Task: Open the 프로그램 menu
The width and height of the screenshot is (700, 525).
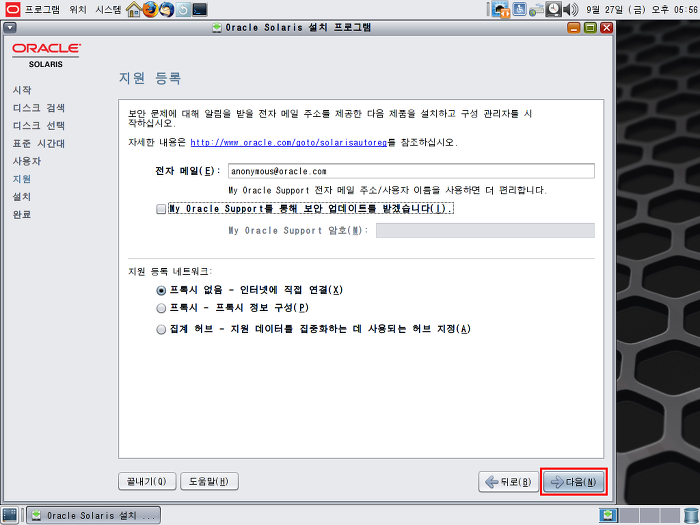Action: click(42, 9)
